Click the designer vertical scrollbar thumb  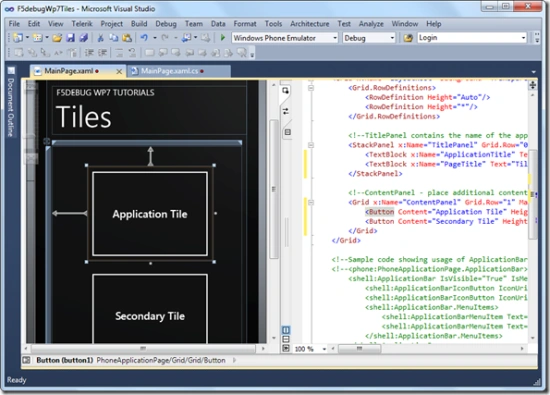(274, 189)
